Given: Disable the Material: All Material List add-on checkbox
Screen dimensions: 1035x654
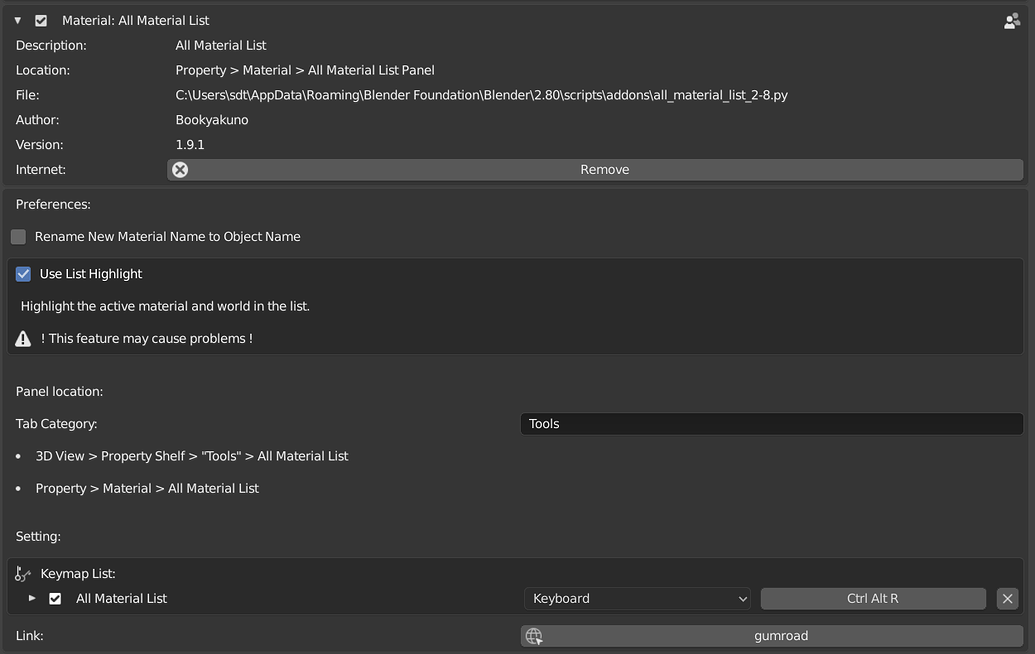Looking at the screenshot, I should pos(41,20).
